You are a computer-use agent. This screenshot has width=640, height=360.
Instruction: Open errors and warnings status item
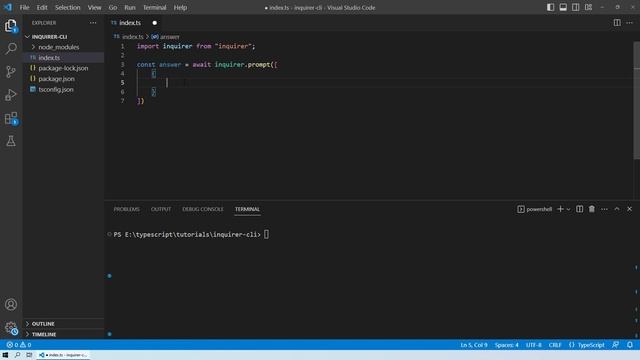[x=19, y=345]
